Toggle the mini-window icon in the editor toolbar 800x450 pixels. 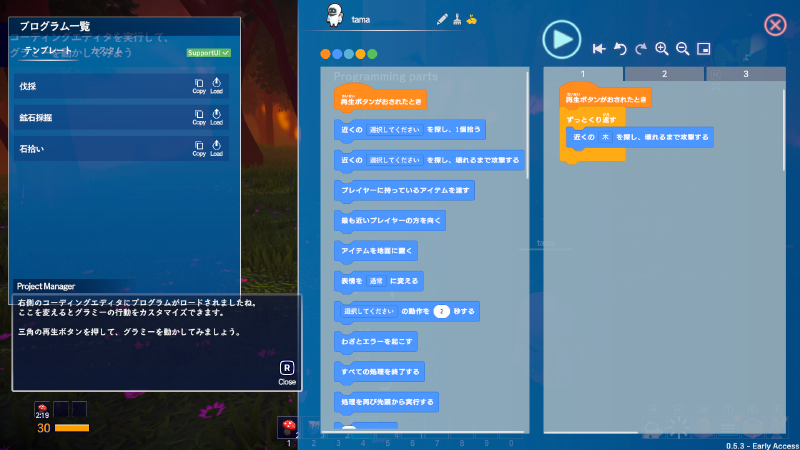[704, 48]
